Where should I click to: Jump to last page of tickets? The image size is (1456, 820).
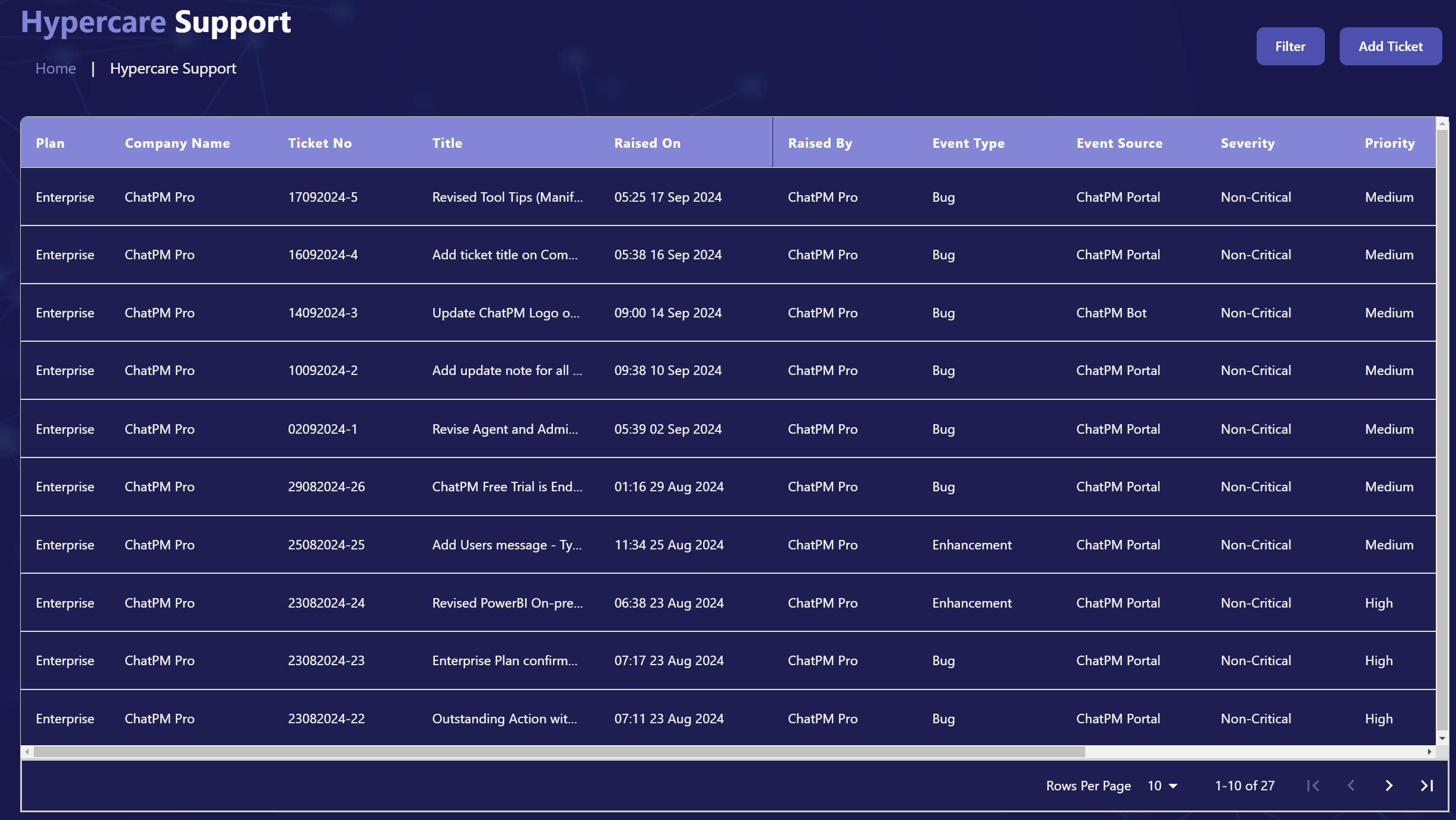click(x=1427, y=786)
